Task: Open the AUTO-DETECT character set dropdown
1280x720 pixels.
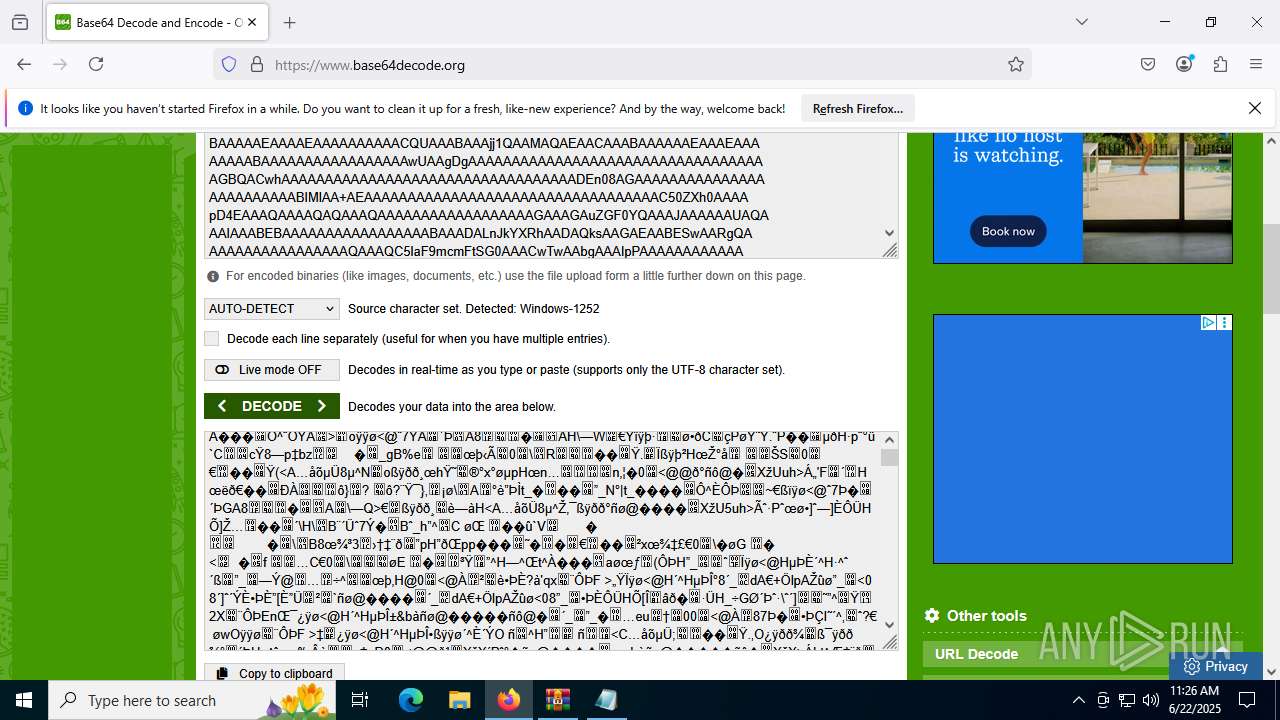Action: tap(272, 309)
